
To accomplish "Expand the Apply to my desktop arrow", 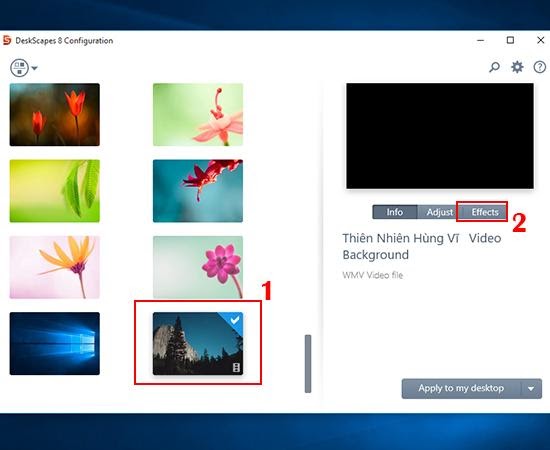I will 531,389.
